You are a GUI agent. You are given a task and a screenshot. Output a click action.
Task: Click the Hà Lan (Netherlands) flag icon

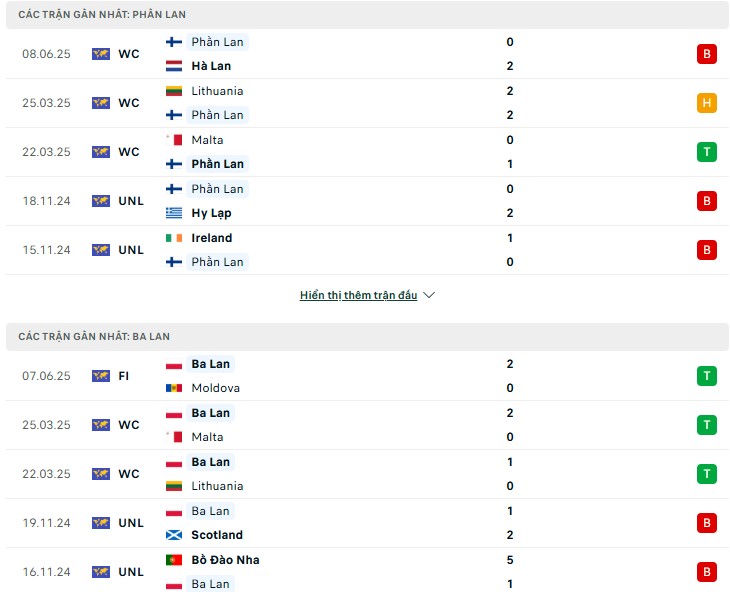[x=174, y=66]
